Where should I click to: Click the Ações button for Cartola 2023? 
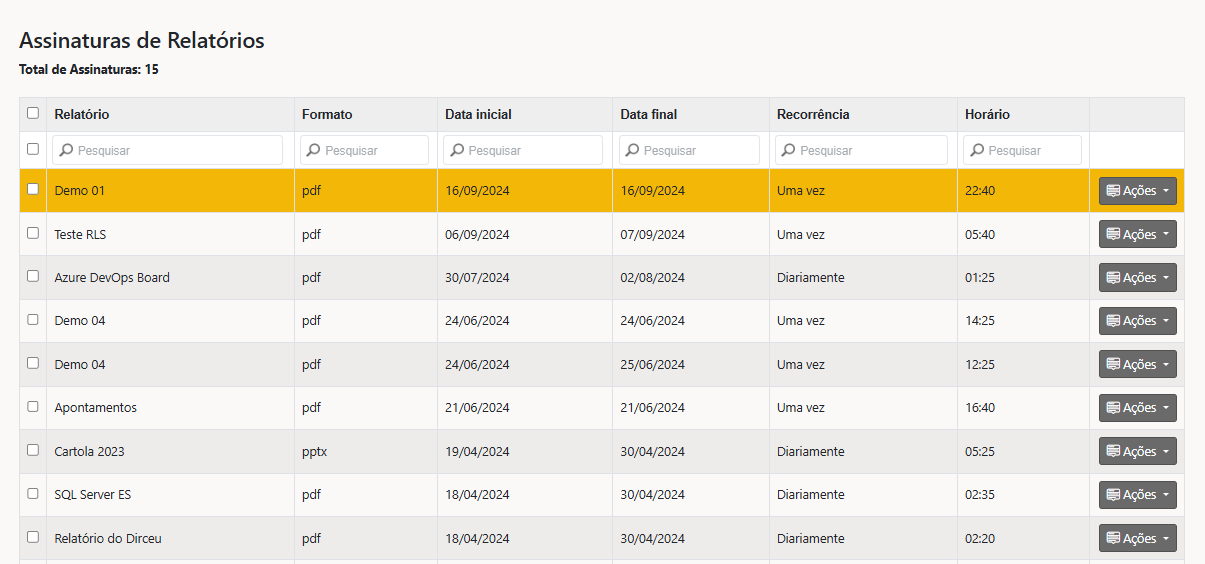point(1137,451)
